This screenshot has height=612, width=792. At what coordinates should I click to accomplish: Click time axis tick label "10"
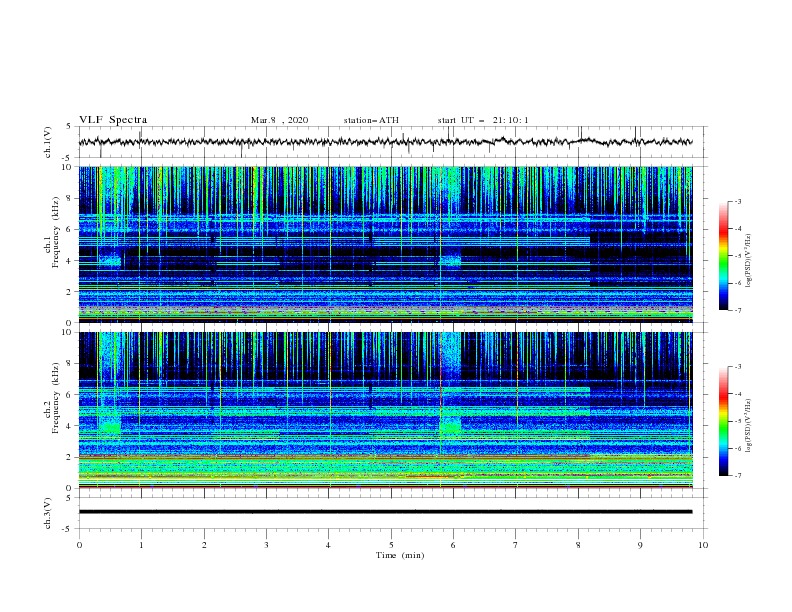coord(703,545)
